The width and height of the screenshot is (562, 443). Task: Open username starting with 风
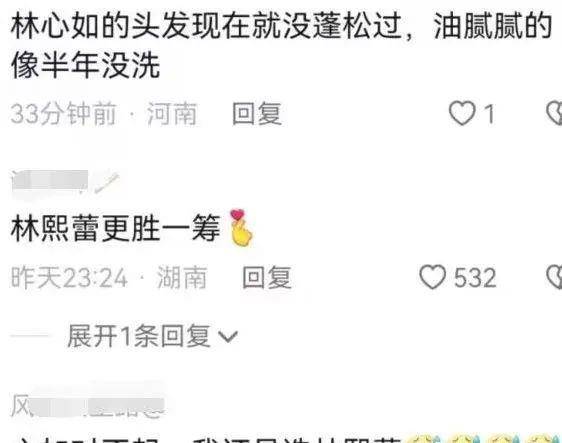point(87,406)
